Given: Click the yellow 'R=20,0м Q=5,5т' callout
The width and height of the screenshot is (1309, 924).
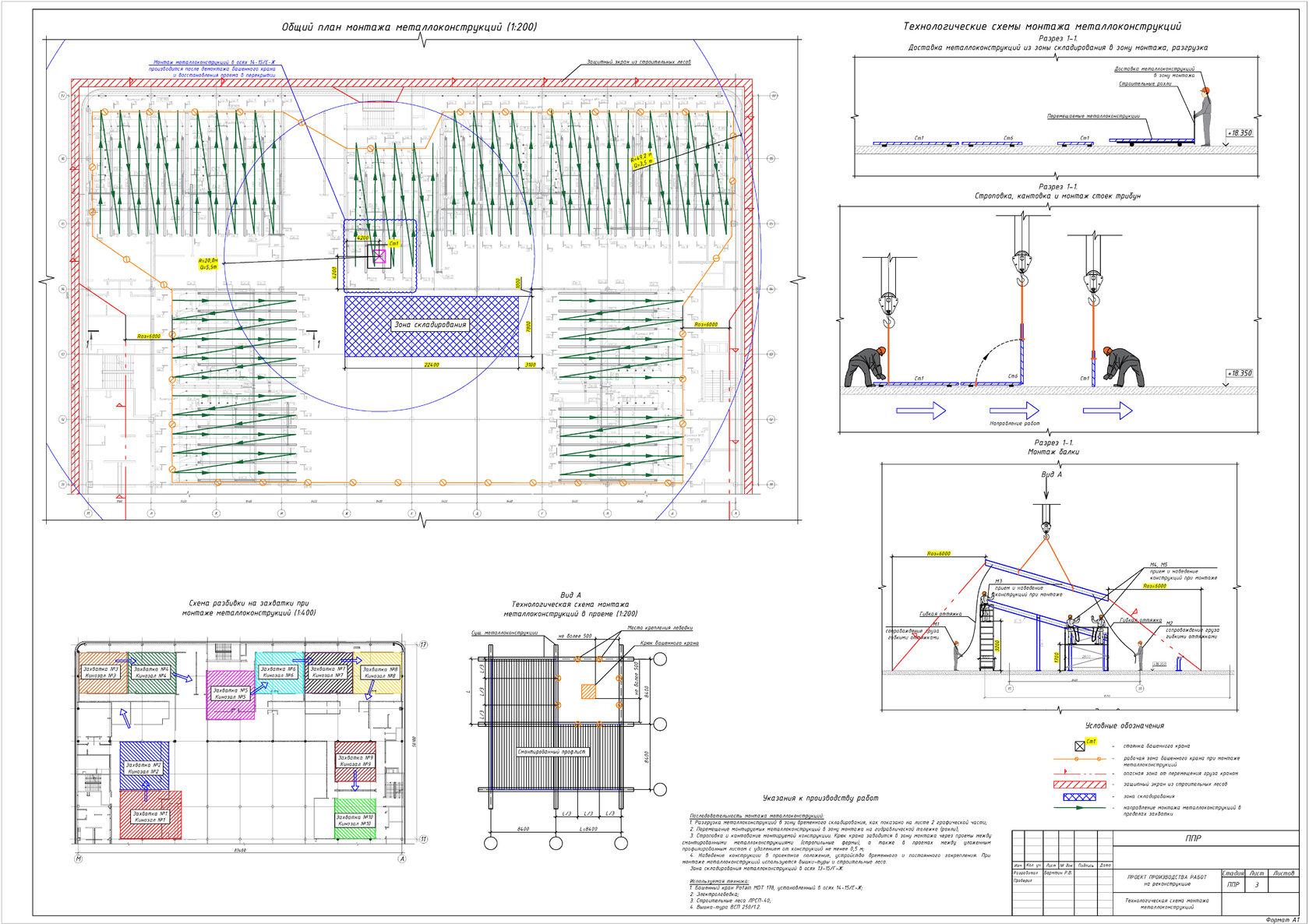Looking at the screenshot, I should pyautogui.click(x=208, y=263).
